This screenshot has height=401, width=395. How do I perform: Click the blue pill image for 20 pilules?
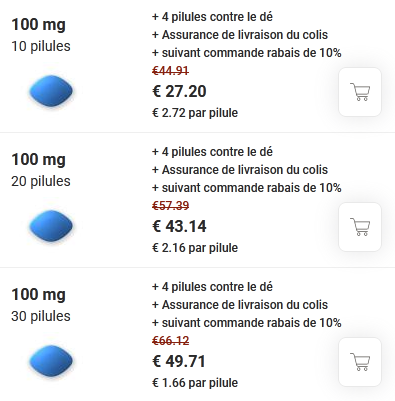point(51,226)
